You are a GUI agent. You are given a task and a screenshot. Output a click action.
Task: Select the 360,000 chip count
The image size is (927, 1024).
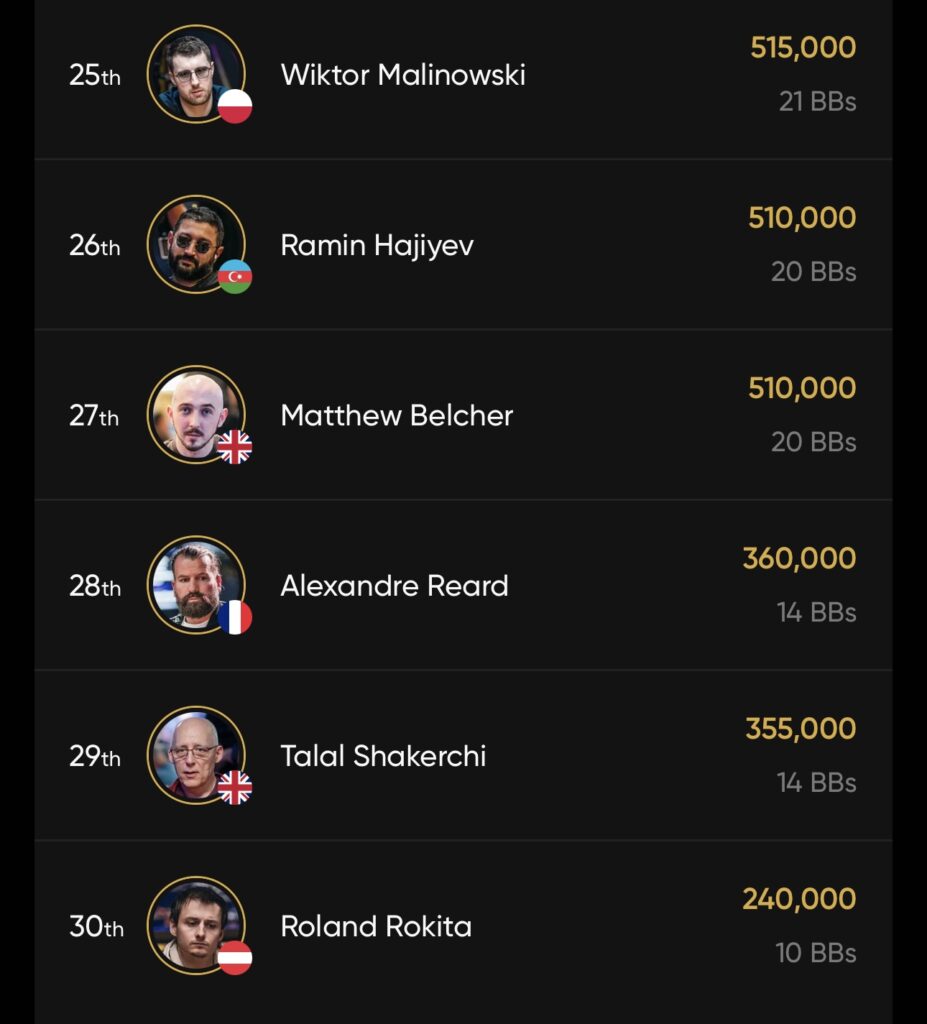[x=799, y=558]
